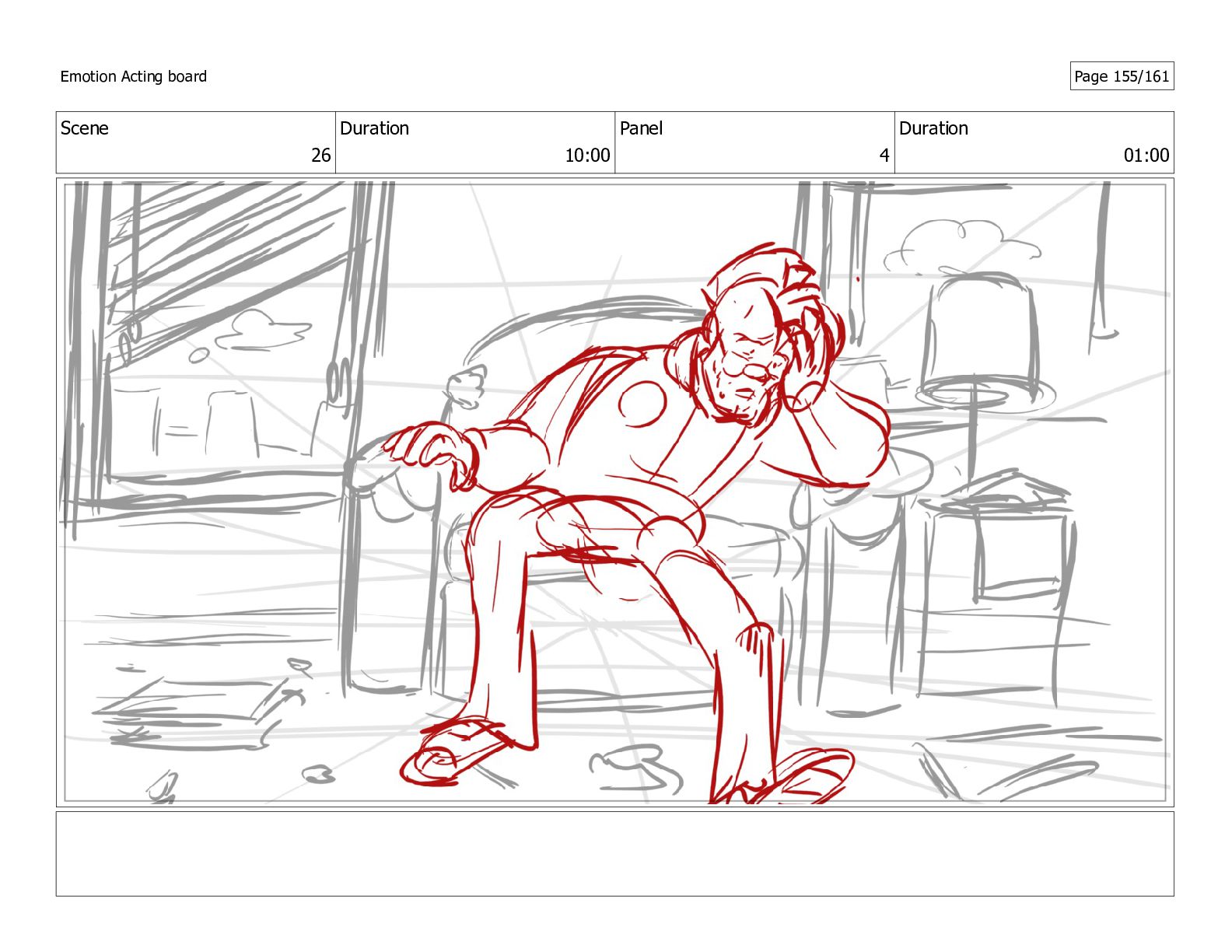Select the 'Scene' header label
Image resolution: width=1232 pixels, height=952 pixels.
[x=84, y=128]
